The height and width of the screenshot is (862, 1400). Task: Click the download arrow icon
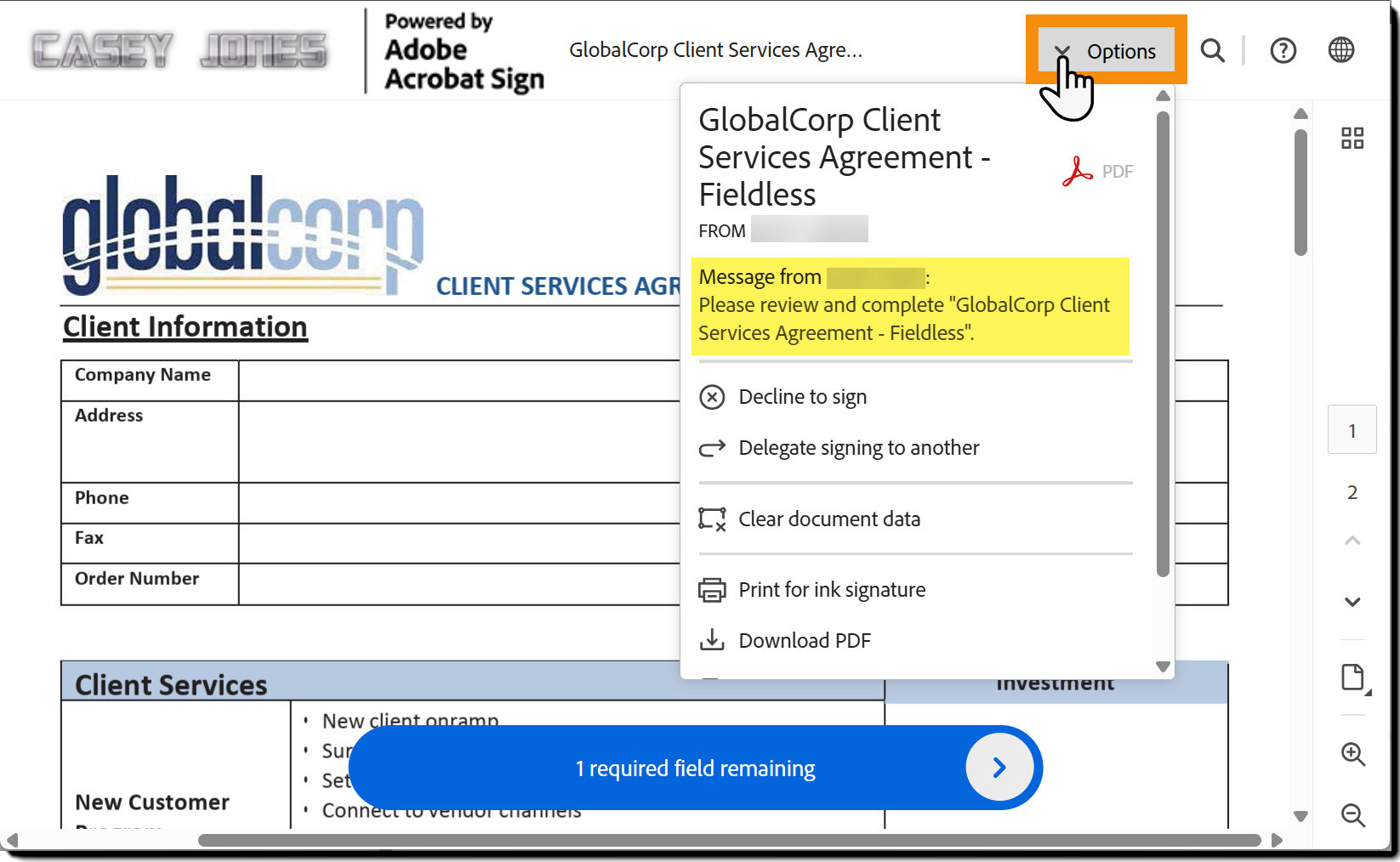click(712, 640)
